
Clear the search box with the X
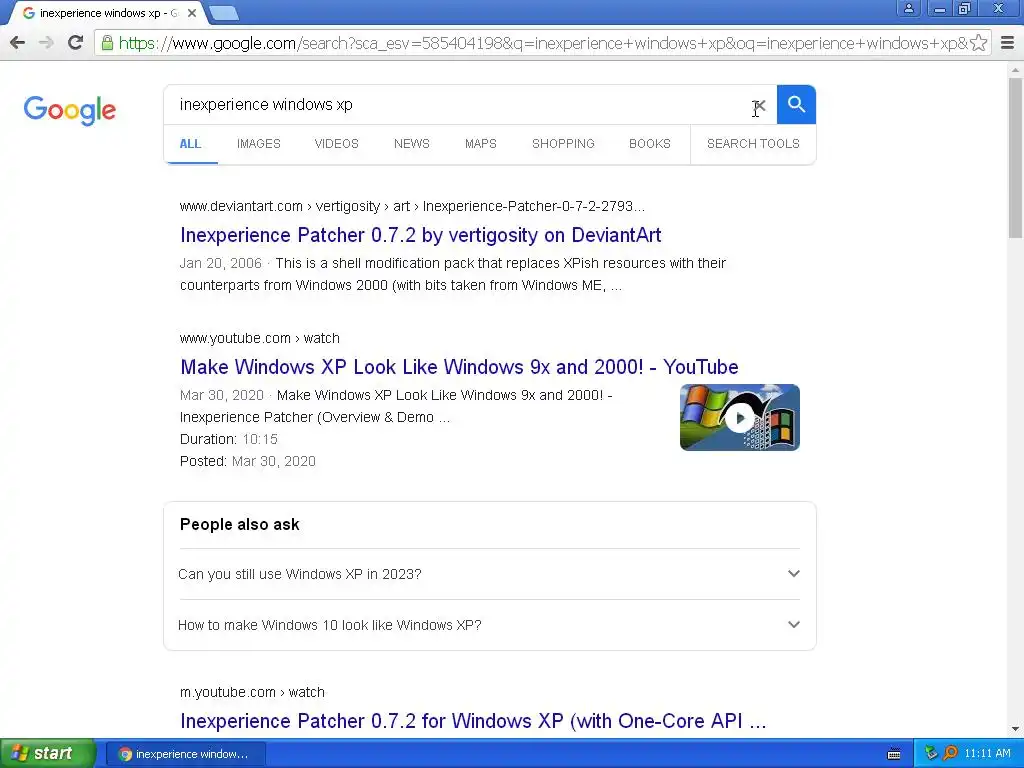[x=758, y=105]
